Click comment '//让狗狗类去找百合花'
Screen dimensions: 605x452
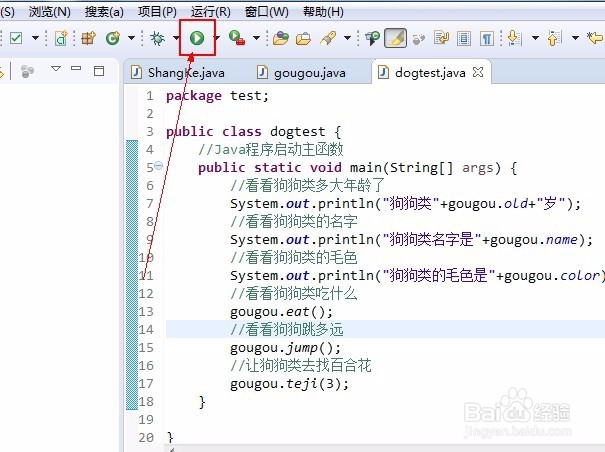[x=301, y=366]
